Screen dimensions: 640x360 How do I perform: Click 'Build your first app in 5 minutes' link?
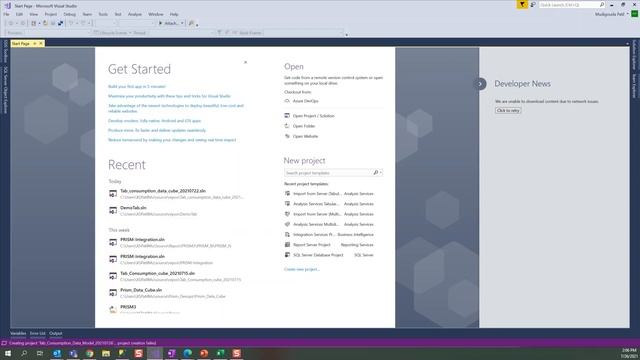(137, 87)
